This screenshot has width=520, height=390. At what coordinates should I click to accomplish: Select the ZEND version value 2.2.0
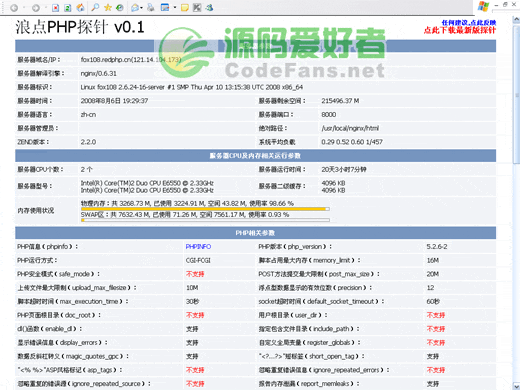point(88,142)
